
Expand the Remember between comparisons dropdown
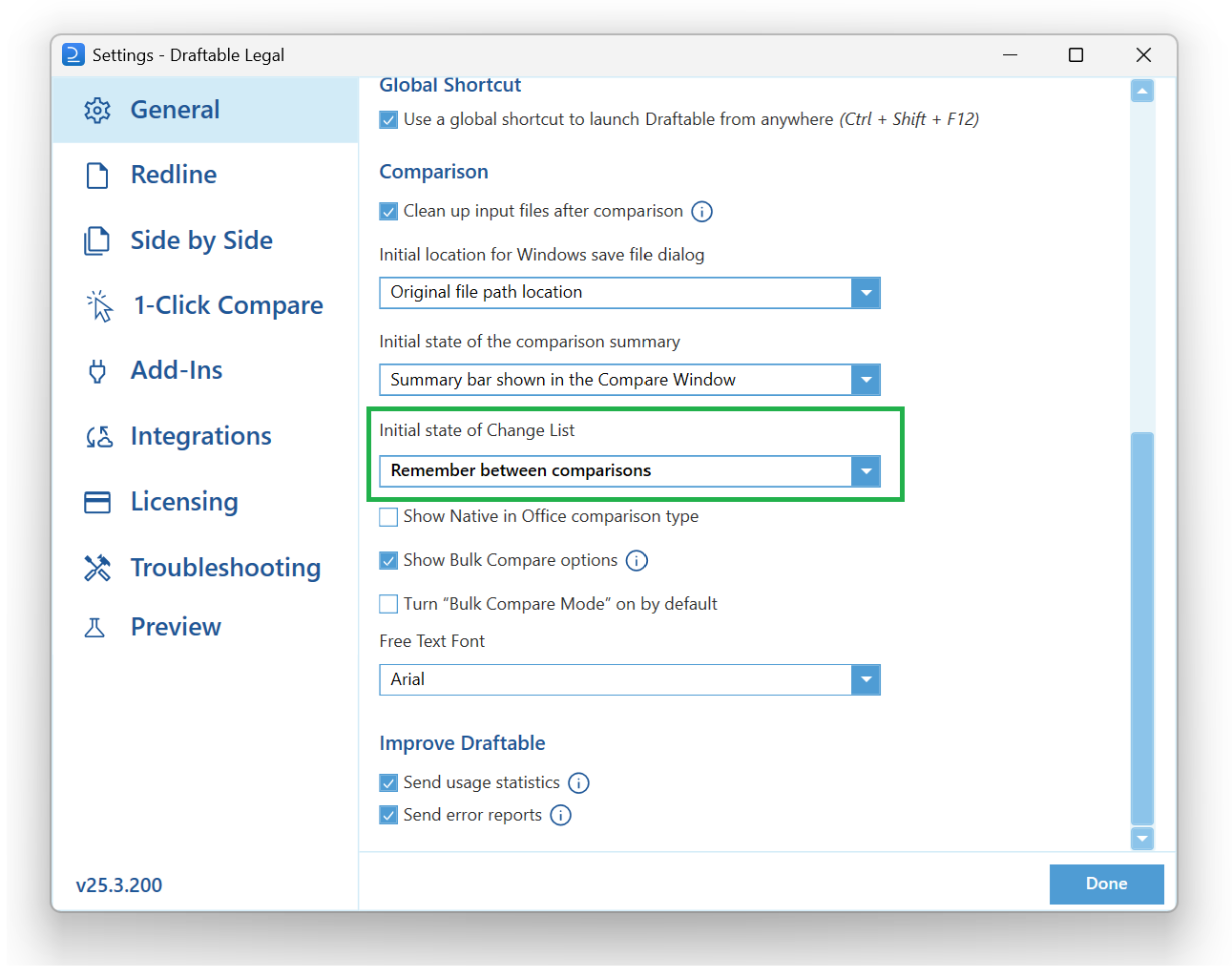click(866, 471)
